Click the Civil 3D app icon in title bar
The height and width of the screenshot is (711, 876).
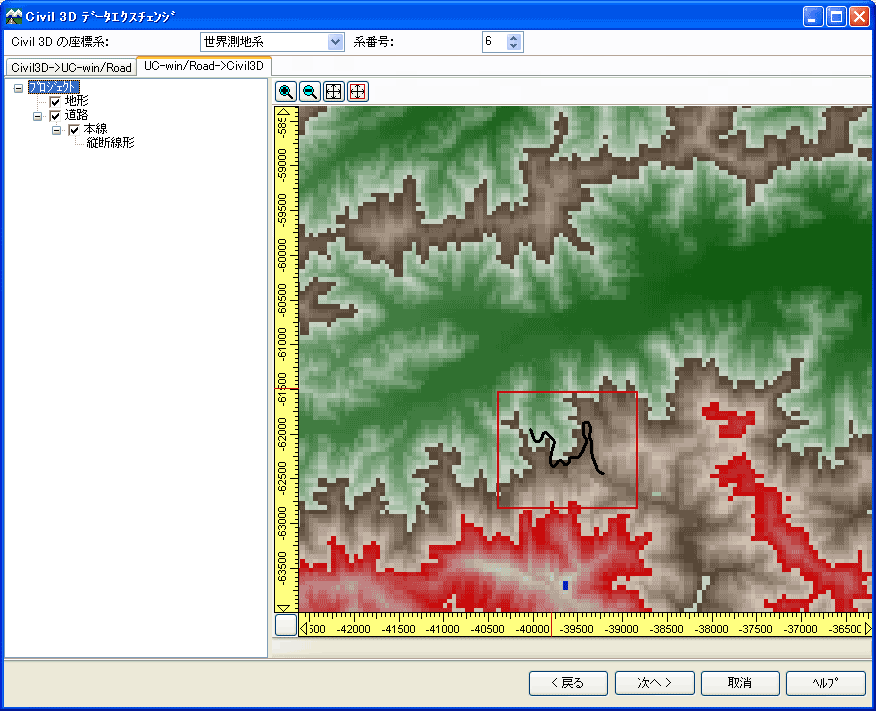(13, 16)
